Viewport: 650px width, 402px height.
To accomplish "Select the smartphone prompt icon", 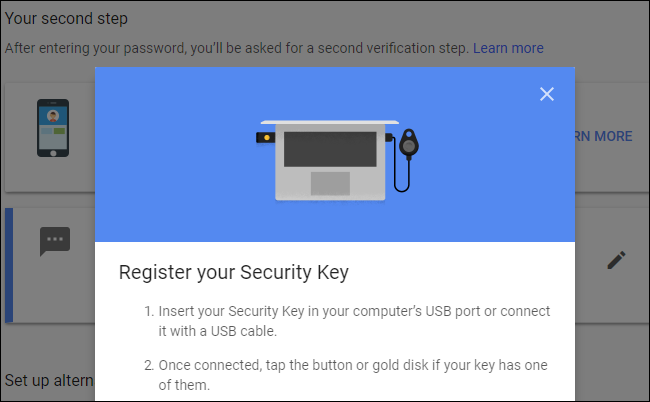I will point(53,128).
